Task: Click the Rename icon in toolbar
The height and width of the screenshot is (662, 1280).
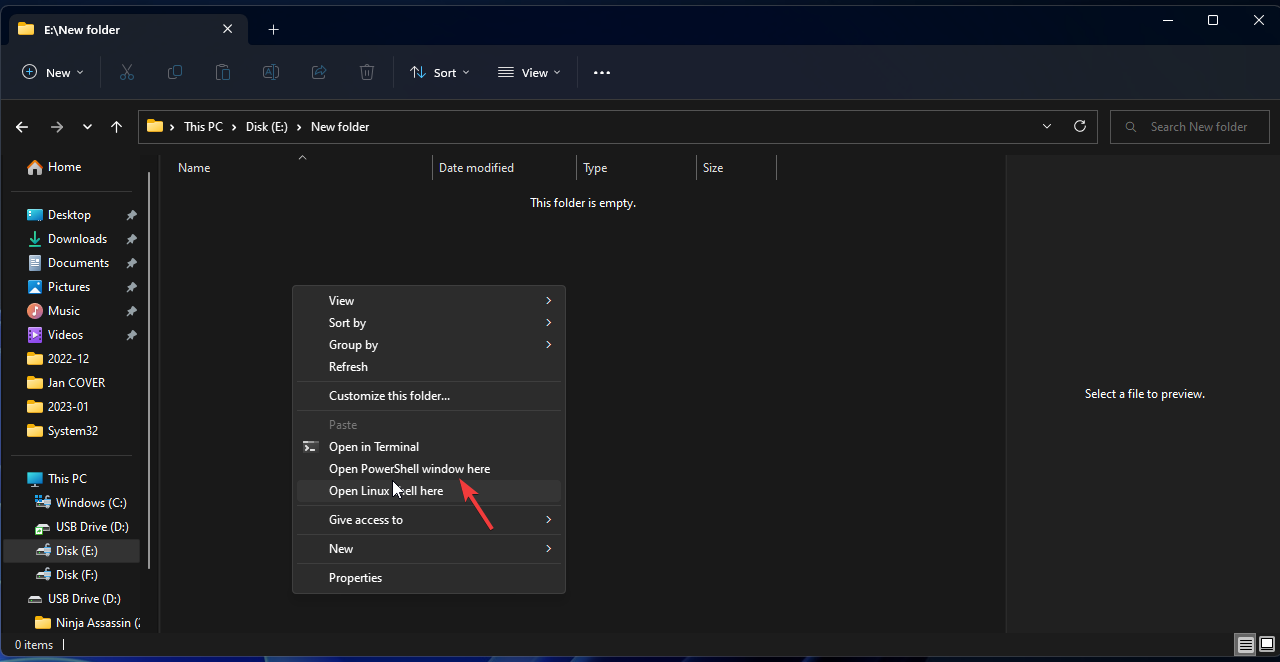Action: (271, 72)
